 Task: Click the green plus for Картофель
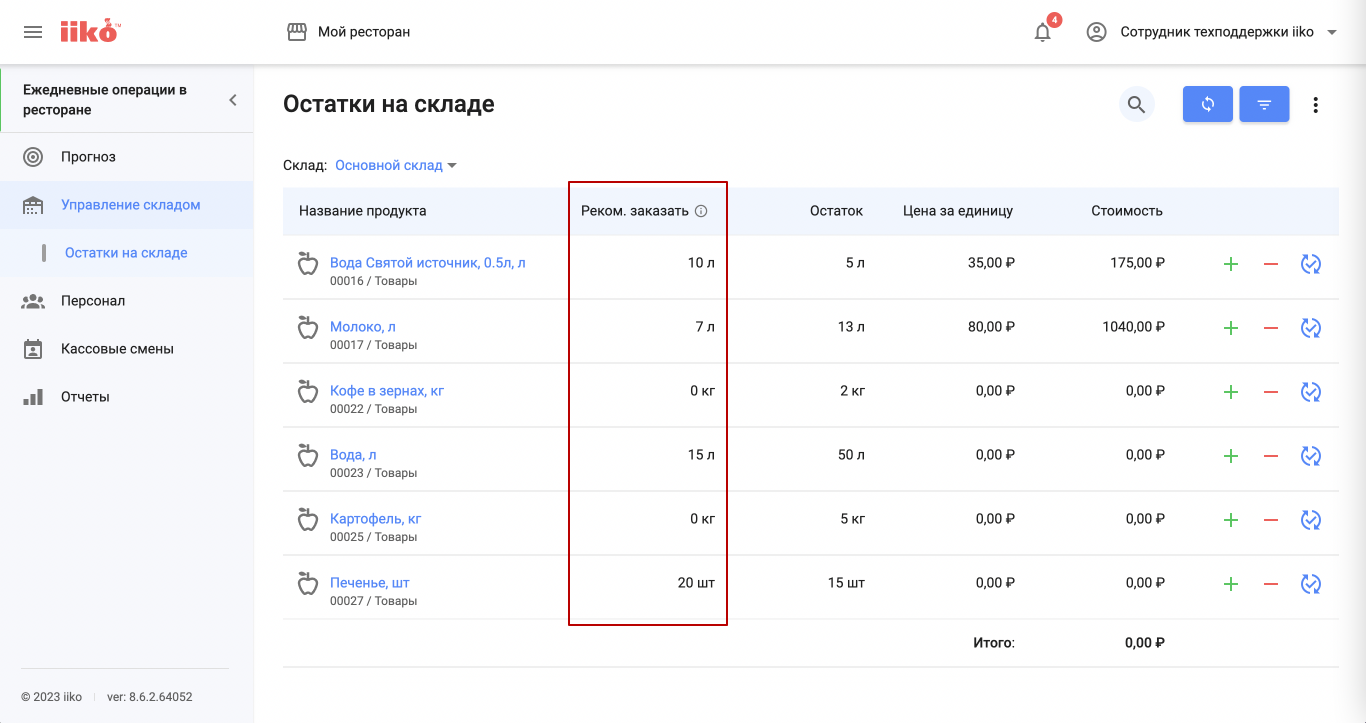tap(1231, 520)
